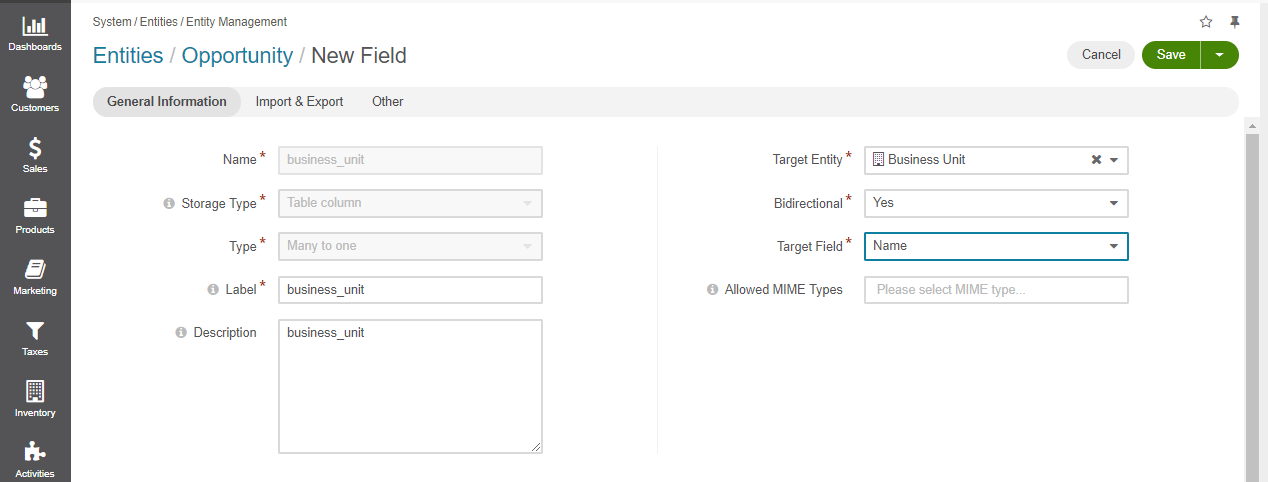Switch to the Import & Export tab
Screen dimensions: 1268x482
point(299,102)
